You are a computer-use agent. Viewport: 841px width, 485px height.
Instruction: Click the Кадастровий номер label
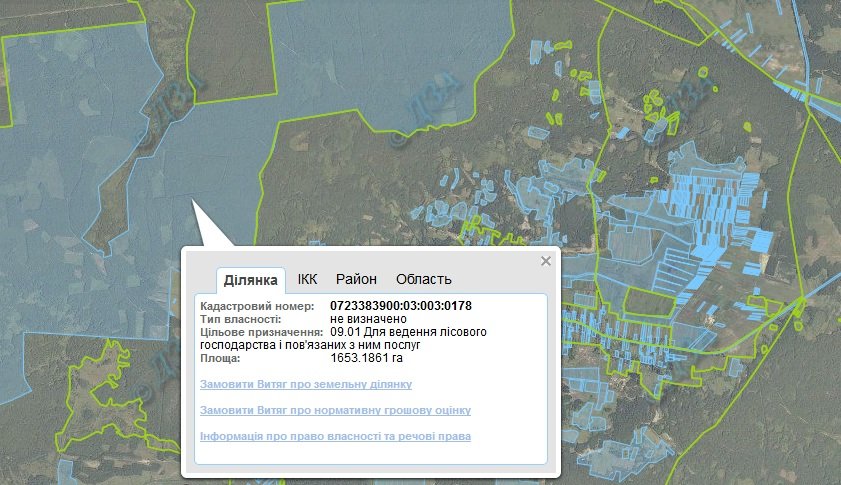[257, 305]
